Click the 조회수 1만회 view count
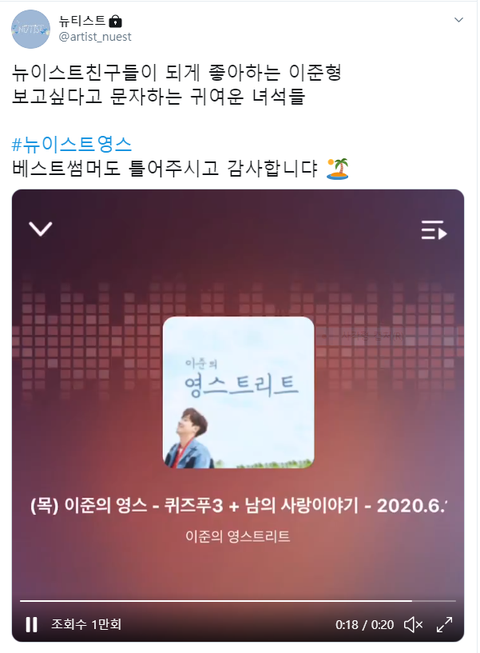Screen dimensions: 480x653 pos(86,624)
